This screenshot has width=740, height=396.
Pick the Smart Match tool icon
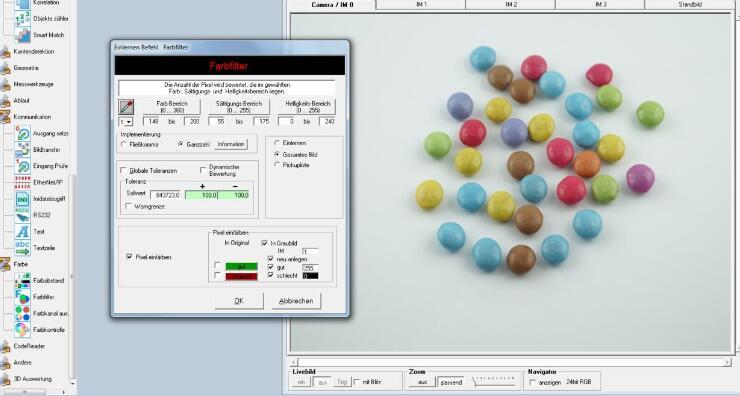[x=22, y=35]
